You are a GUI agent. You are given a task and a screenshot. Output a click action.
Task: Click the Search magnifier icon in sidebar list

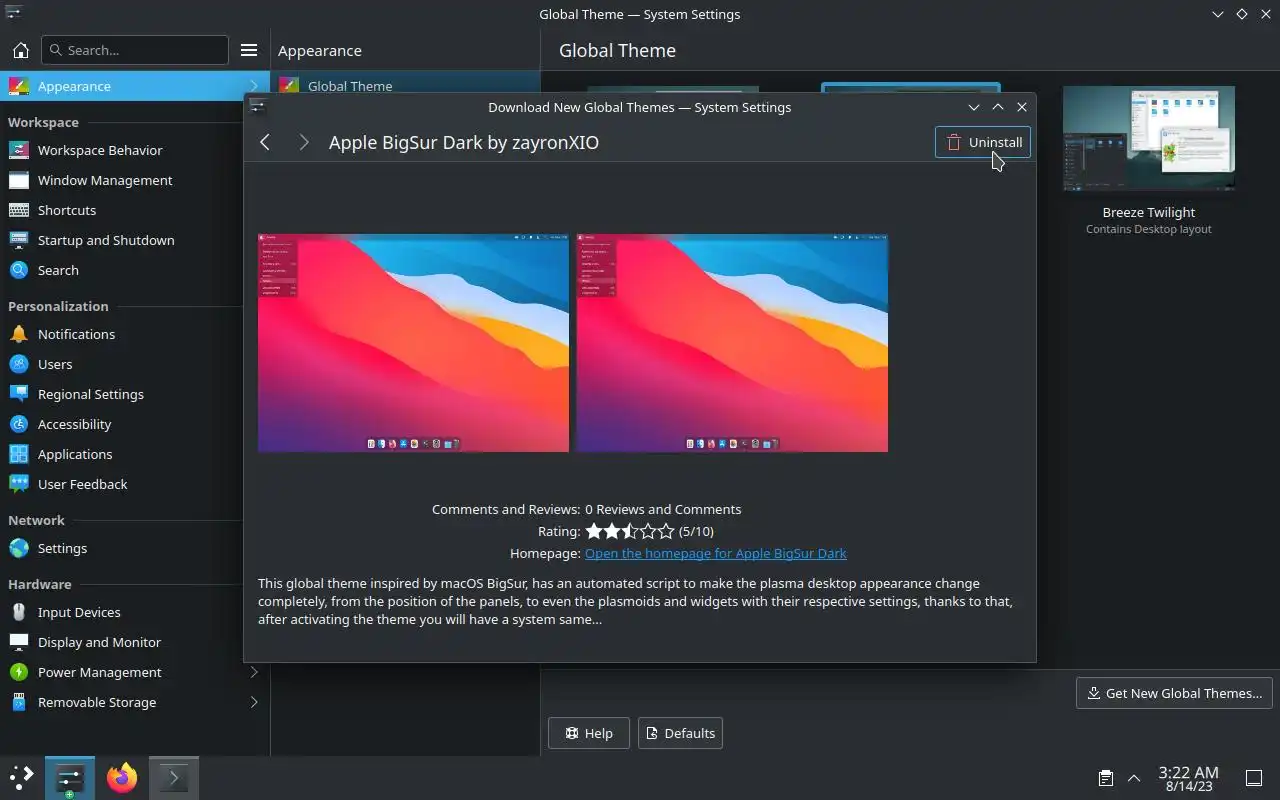point(18,270)
